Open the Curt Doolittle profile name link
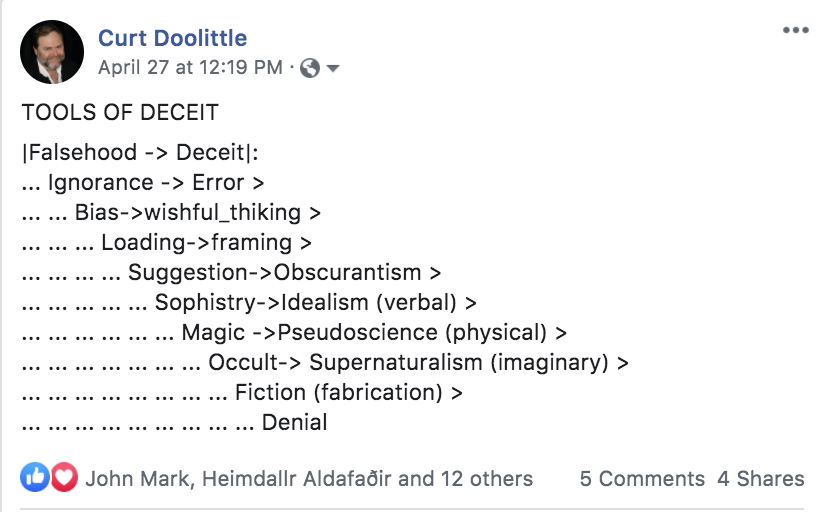This screenshot has width=822, height=512. click(x=172, y=38)
